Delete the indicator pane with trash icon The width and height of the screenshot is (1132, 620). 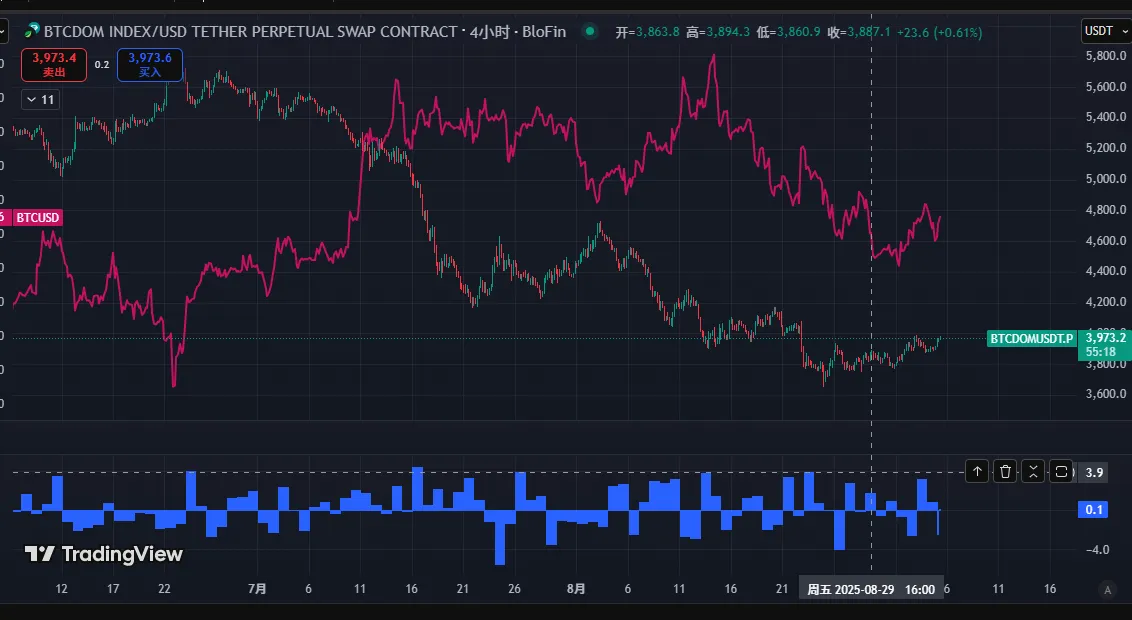[1005, 471]
